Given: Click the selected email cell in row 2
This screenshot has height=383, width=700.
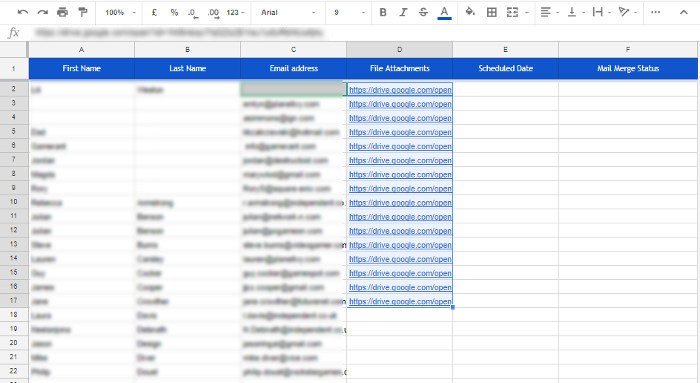Looking at the screenshot, I should pos(293,89).
